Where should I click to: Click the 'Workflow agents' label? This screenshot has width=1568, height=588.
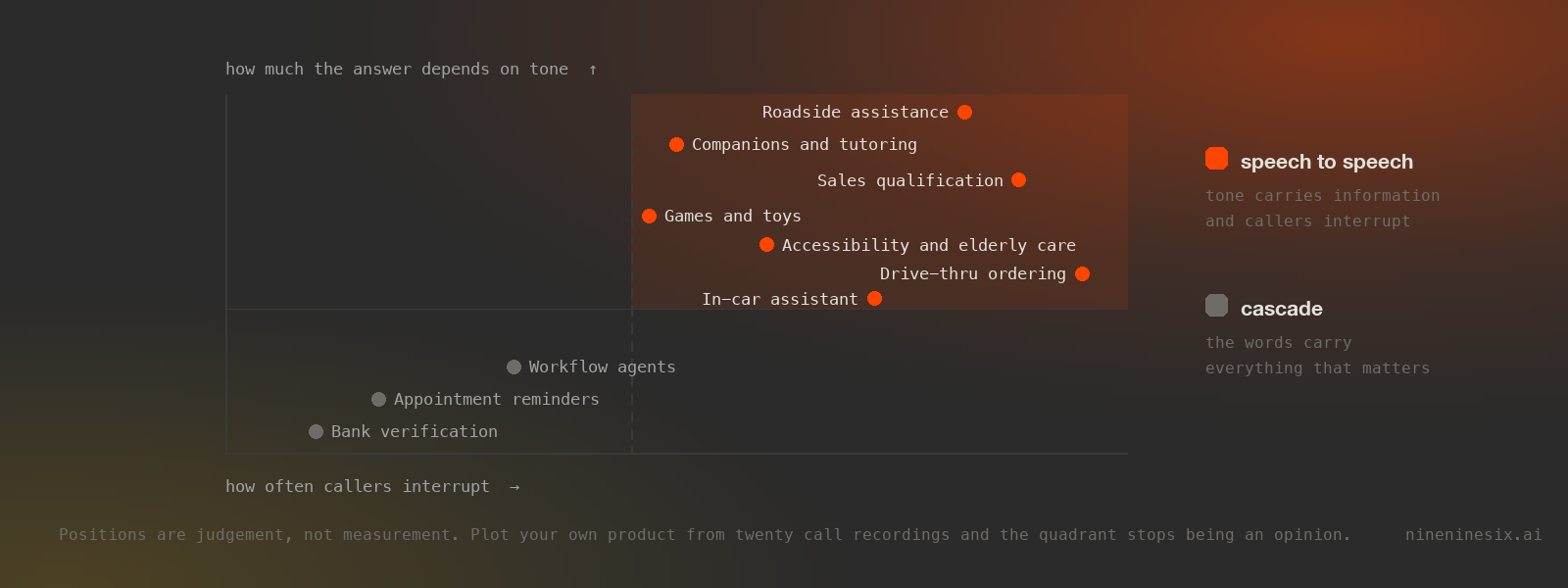click(603, 367)
